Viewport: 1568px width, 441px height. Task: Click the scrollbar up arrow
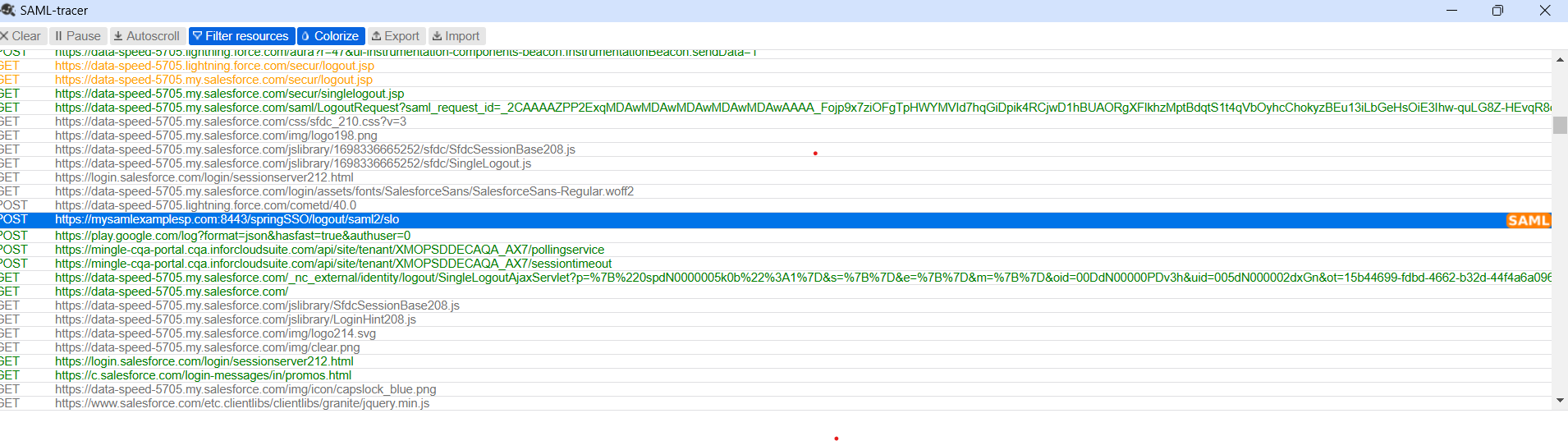coord(1560,59)
